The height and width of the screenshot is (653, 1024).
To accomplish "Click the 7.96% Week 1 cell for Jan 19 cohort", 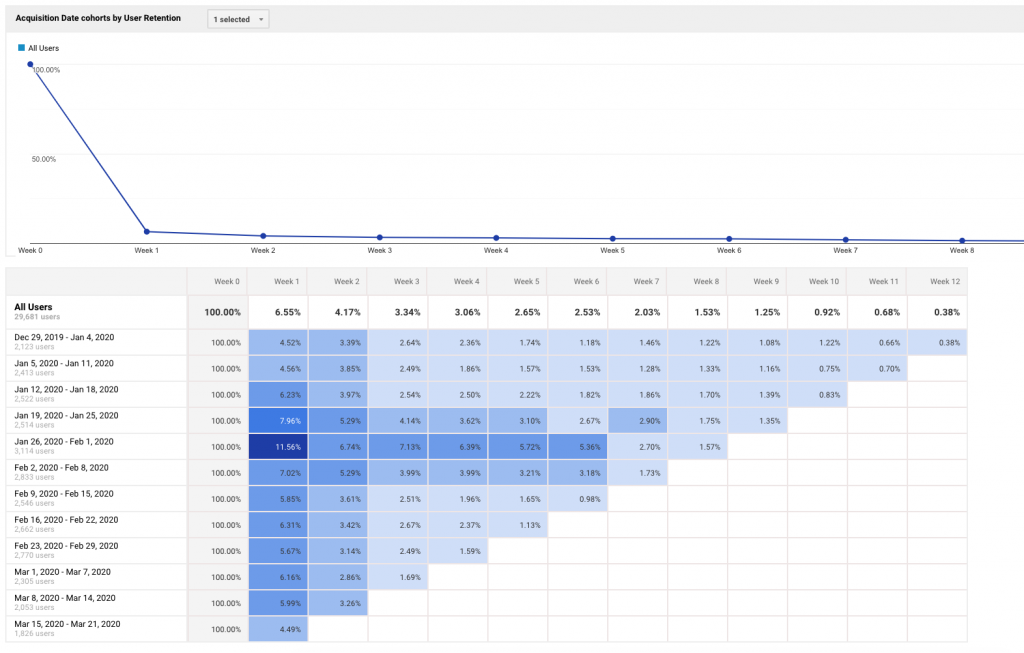I will (278, 420).
